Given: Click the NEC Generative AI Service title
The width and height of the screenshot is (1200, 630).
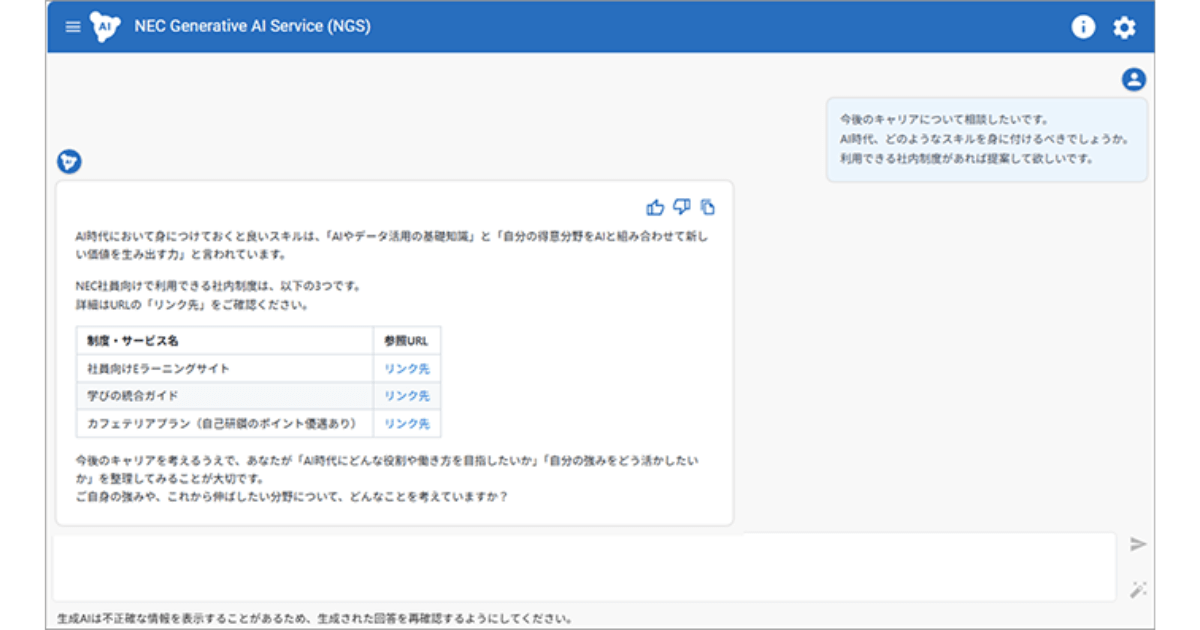Looking at the screenshot, I should [252, 27].
